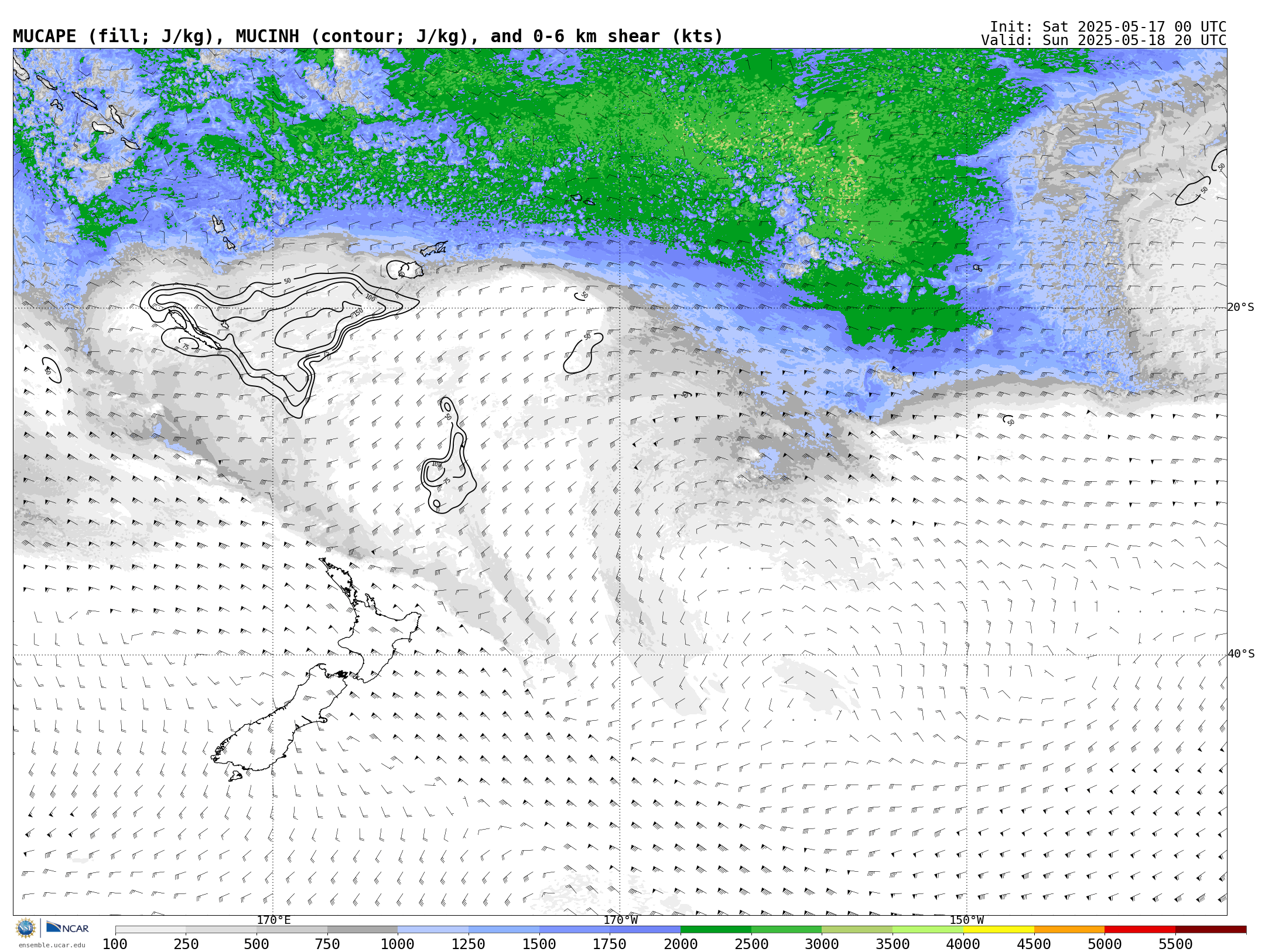Pick the yellow 4000–4500 colorbar swatch
The width and height of the screenshot is (1265, 952).
[999, 930]
